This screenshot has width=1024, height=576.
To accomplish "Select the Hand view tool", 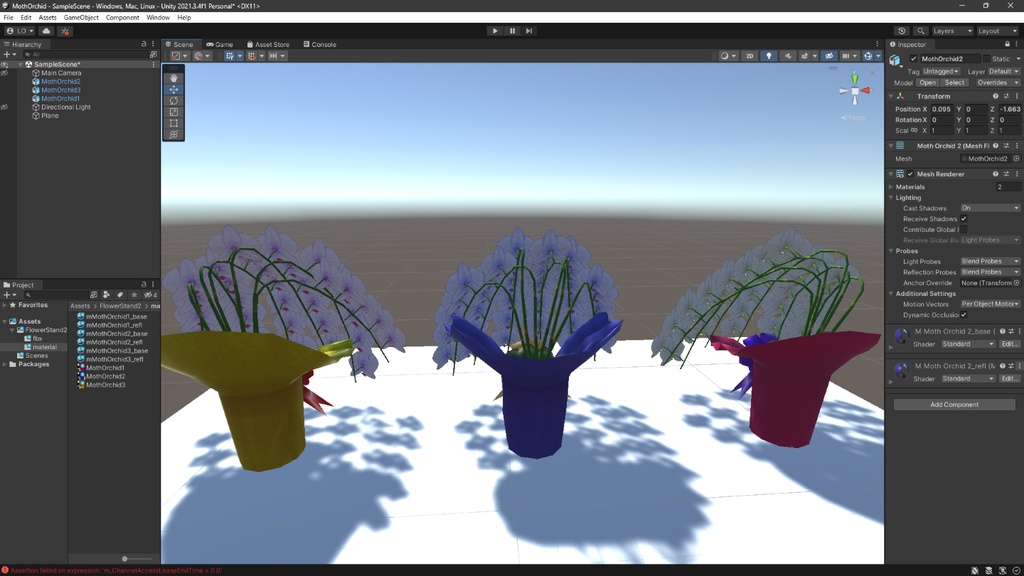I will [x=174, y=78].
